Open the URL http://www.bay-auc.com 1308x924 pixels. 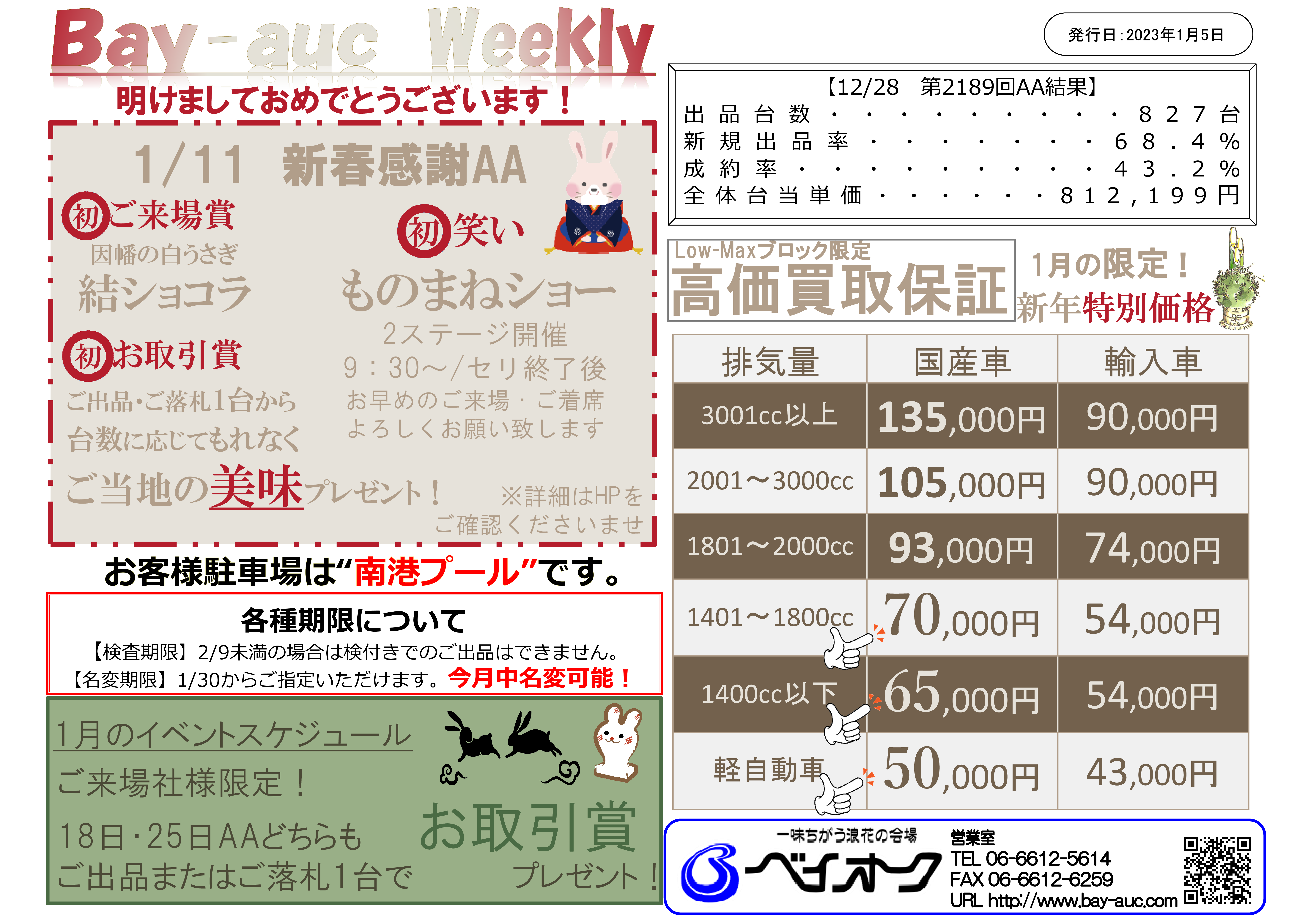click(1064, 901)
